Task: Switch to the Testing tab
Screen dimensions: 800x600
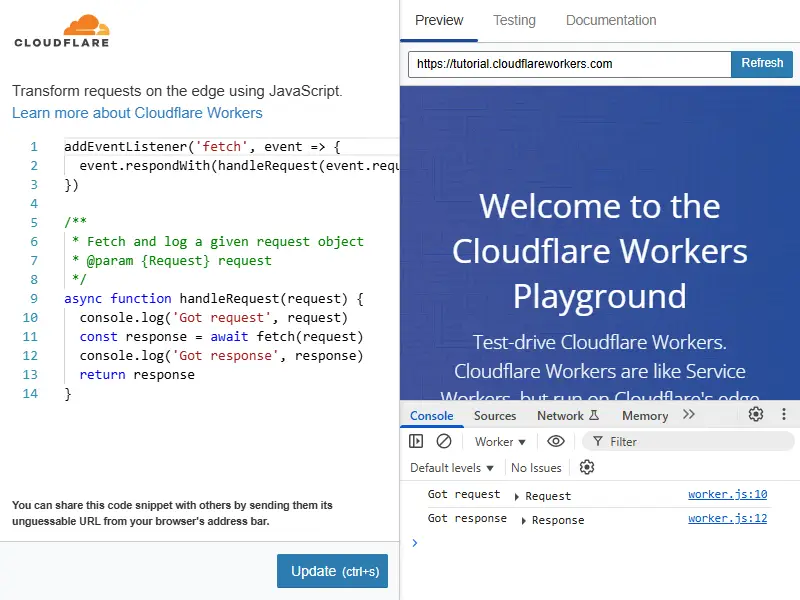Action: tap(514, 20)
